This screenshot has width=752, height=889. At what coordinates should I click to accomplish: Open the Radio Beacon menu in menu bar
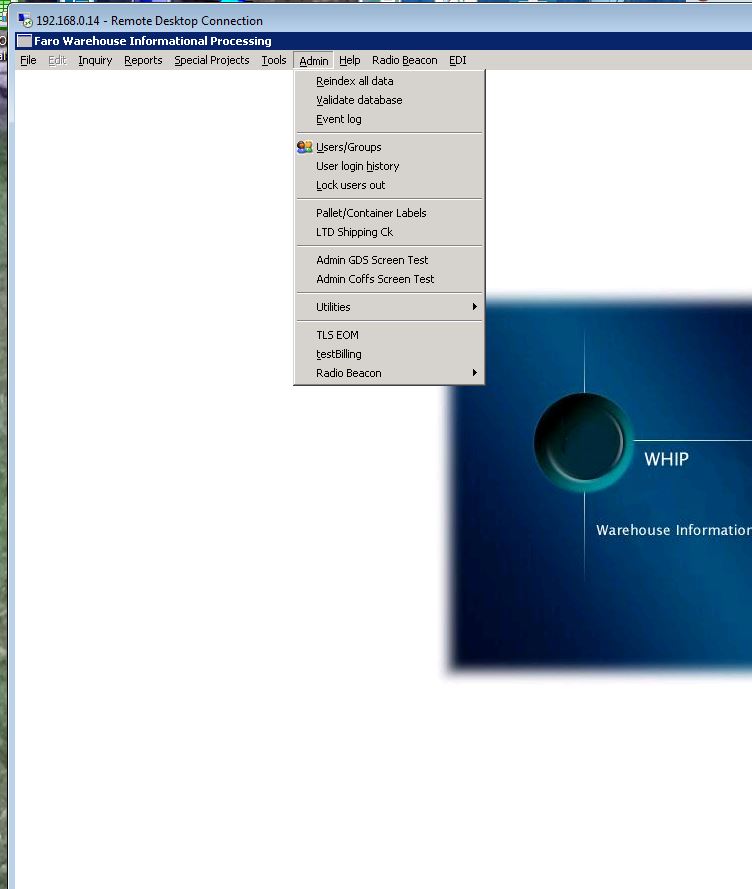coord(404,60)
